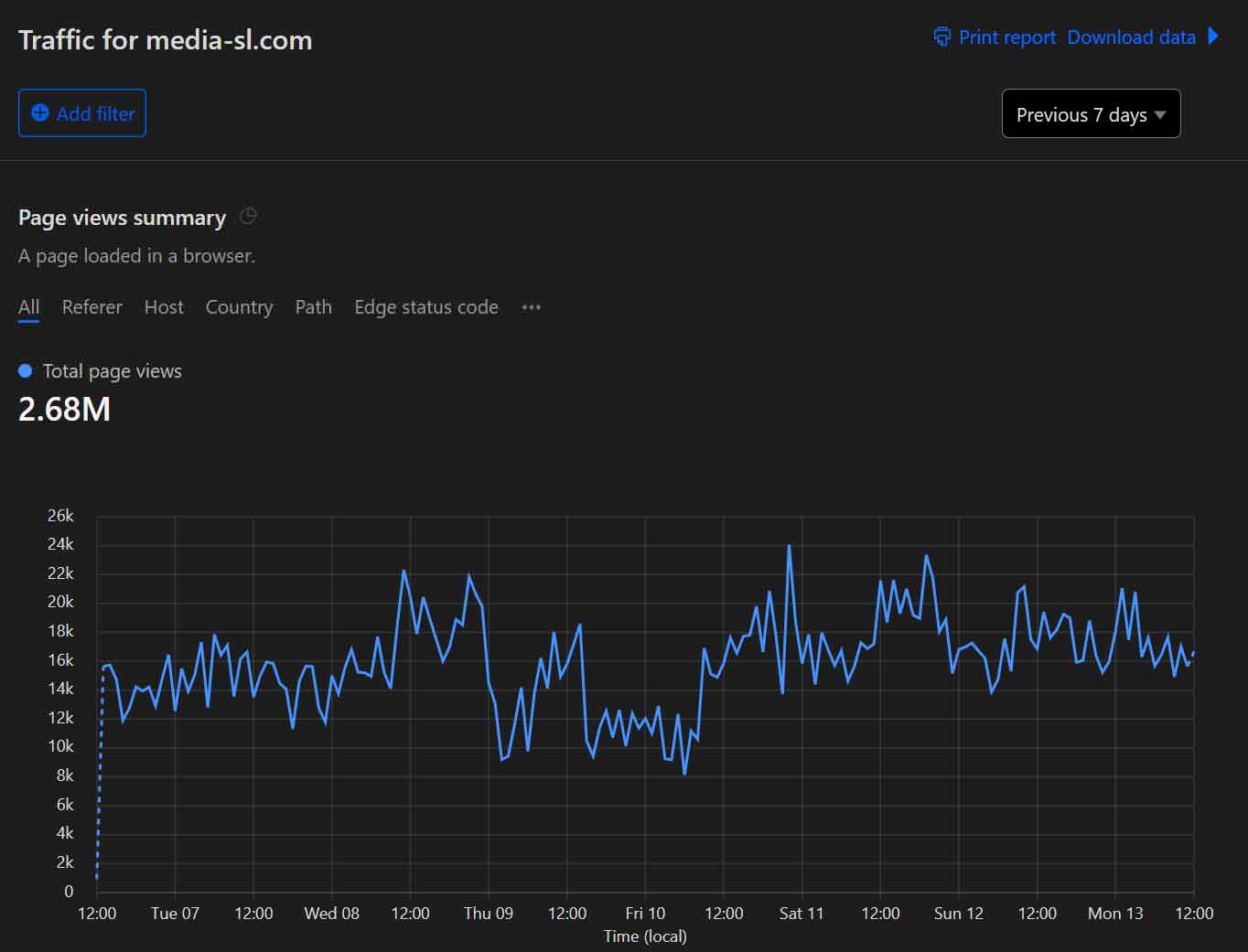
Task: Select the Path tab
Action: [313, 307]
